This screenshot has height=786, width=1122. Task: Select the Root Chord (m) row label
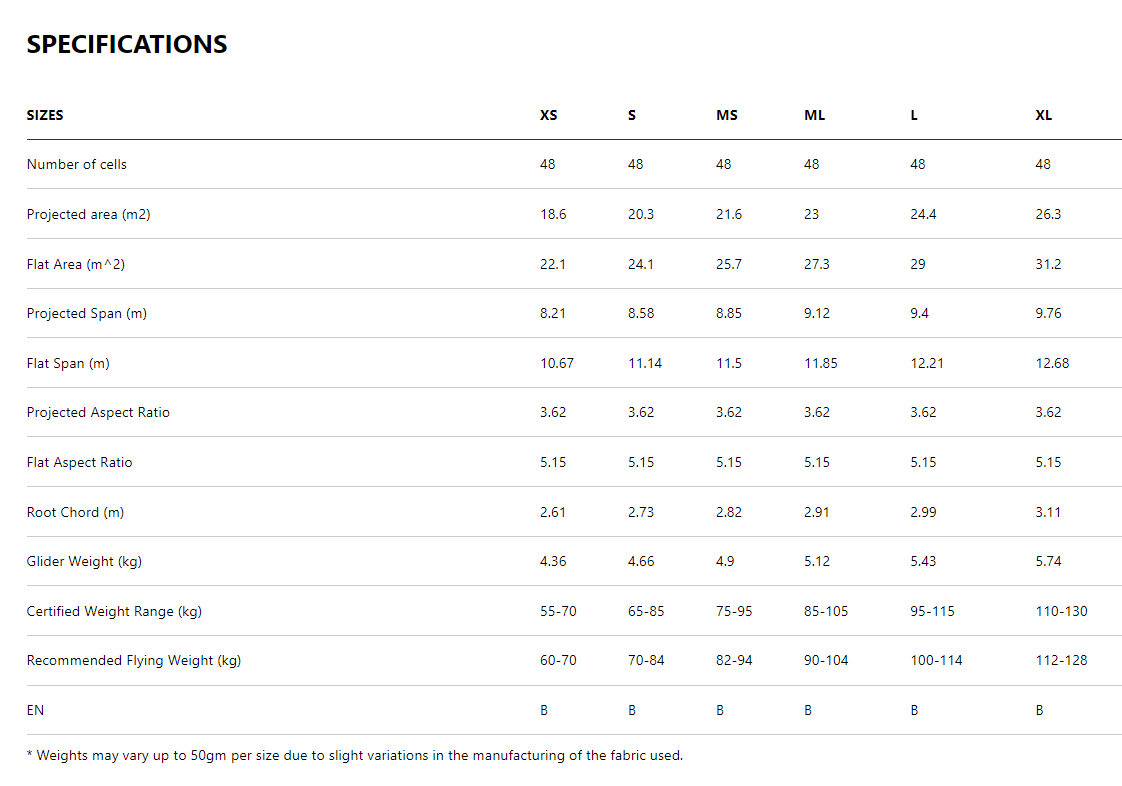click(75, 512)
